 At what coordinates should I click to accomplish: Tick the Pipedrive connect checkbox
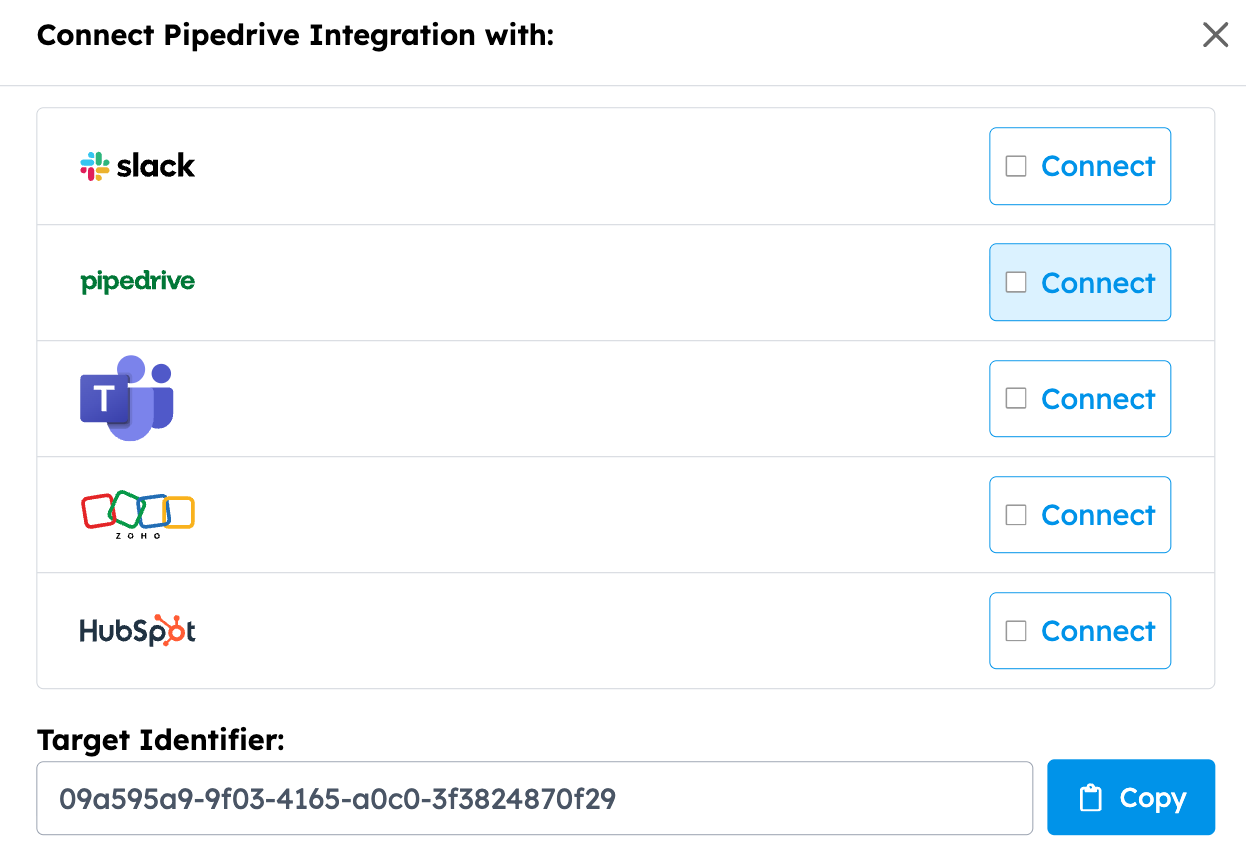coord(1016,282)
